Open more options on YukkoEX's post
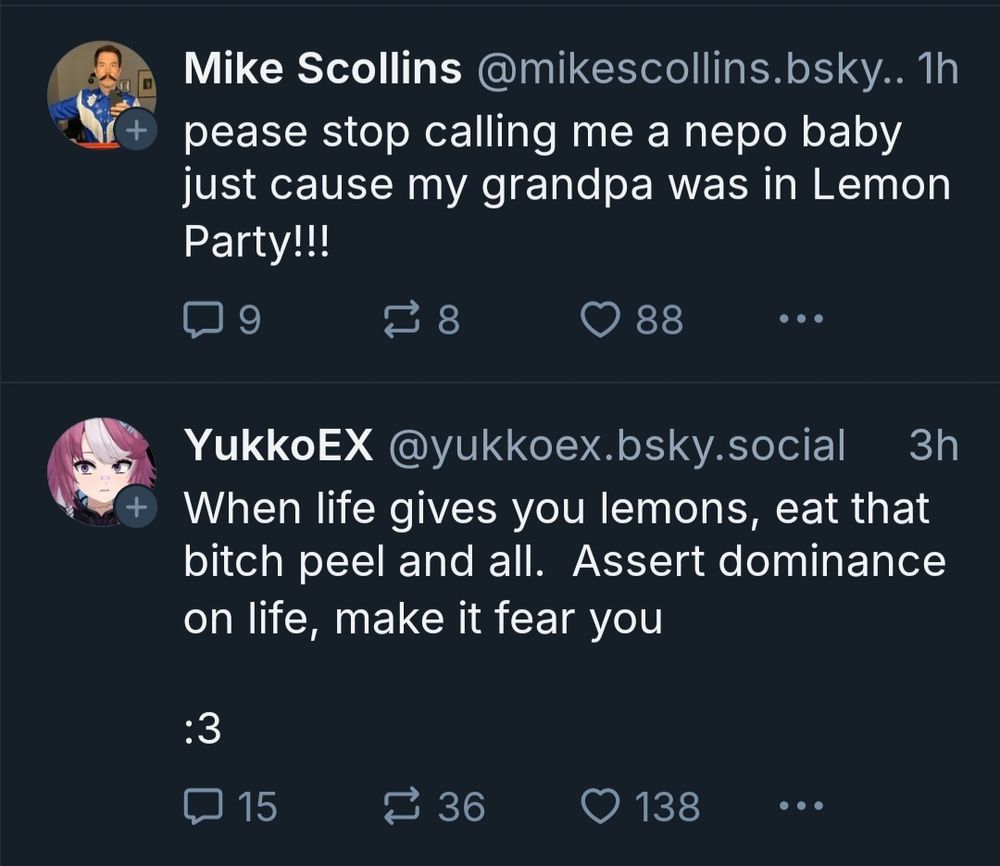1000x866 pixels. pos(801,806)
